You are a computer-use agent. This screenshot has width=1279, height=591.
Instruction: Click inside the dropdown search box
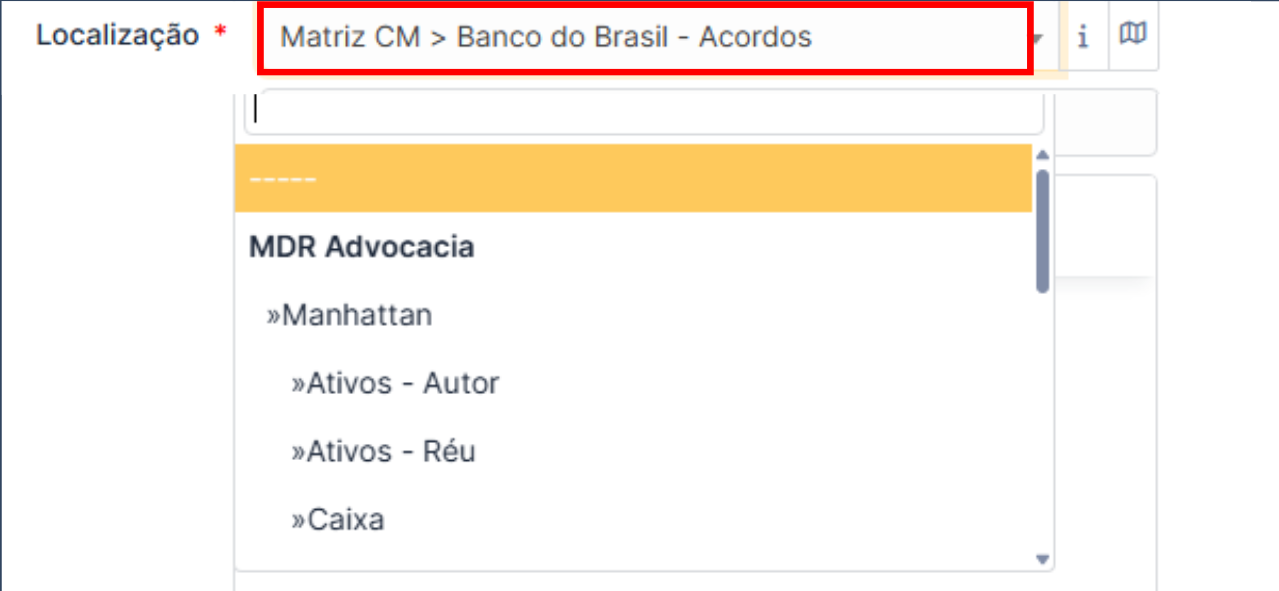[640, 110]
